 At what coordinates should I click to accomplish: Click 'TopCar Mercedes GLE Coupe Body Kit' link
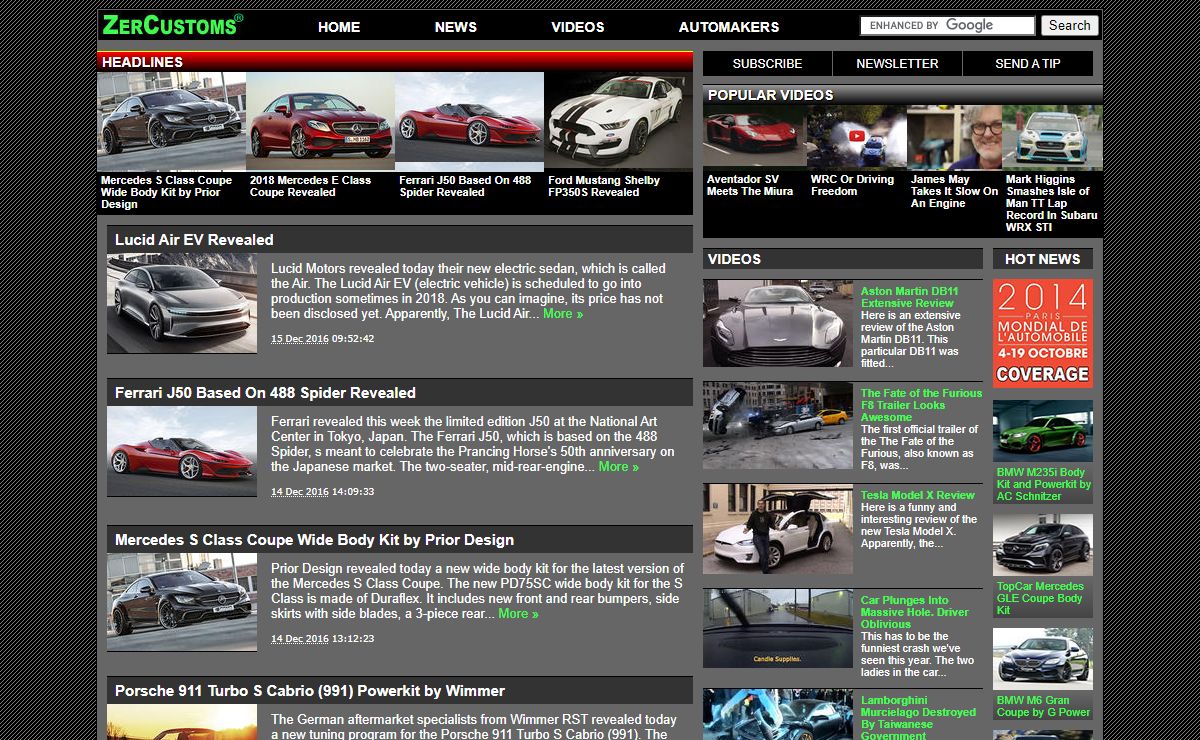click(x=1040, y=598)
